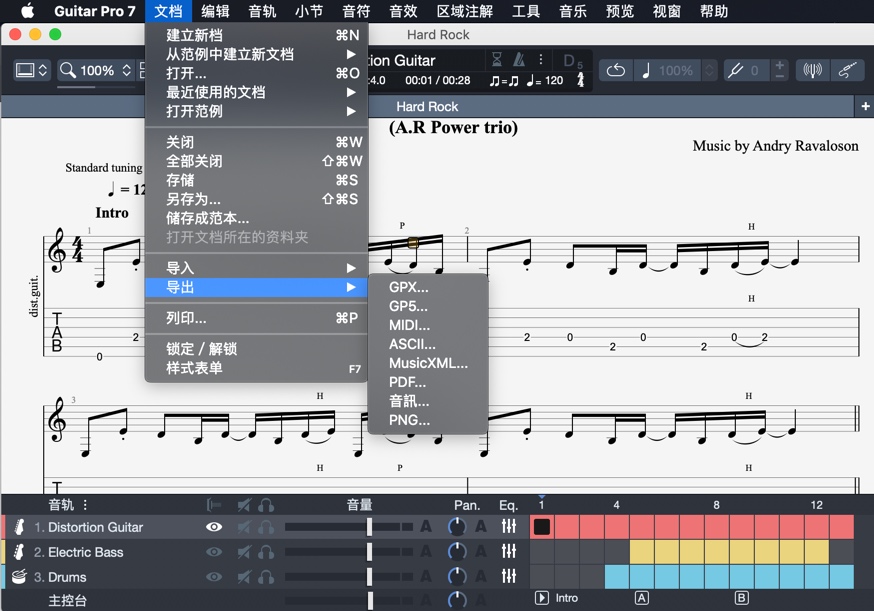Export as MusicXML...
Viewport: 874px width, 611px height.
pyautogui.click(x=428, y=363)
